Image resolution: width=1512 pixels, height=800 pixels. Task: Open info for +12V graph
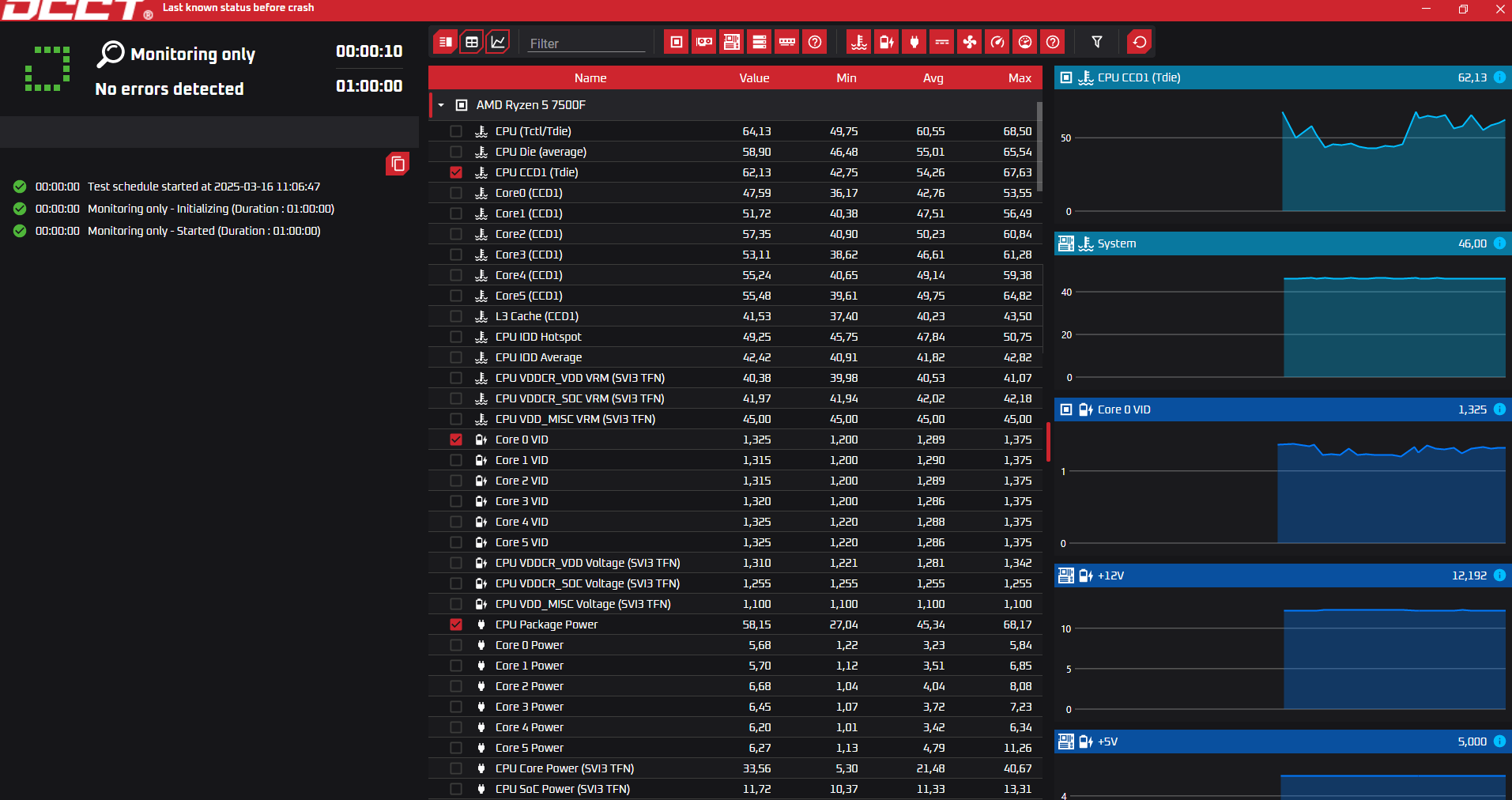[1499, 575]
